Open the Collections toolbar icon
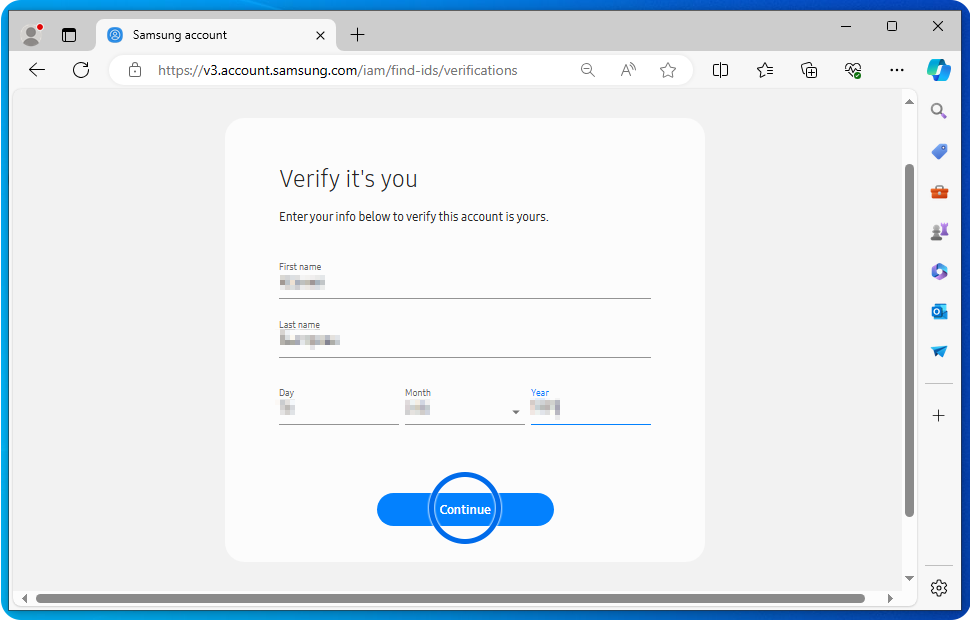The image size is (970, 620). pyautogui.click(x=809, y=70)
